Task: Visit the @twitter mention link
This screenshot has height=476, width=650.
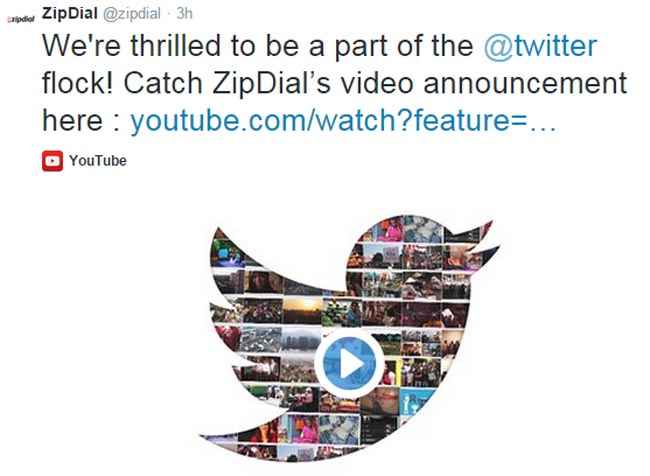Action: tap(540, 45)
